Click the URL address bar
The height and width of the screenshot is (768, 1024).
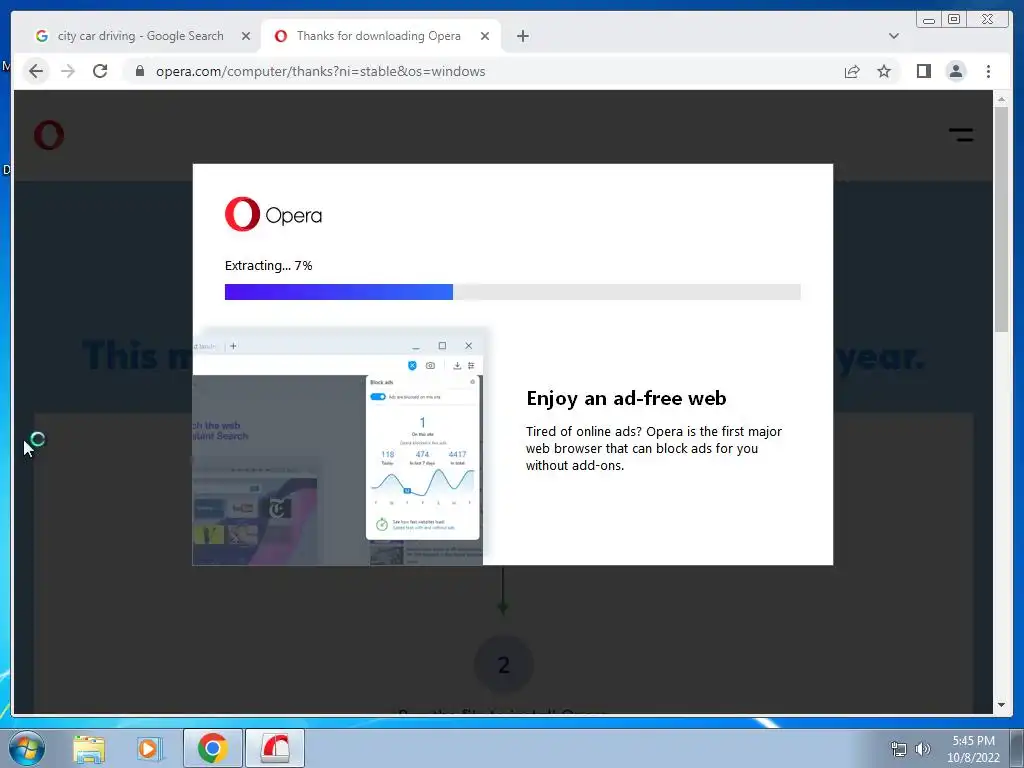pyautogui.click(x=483, y=71)
